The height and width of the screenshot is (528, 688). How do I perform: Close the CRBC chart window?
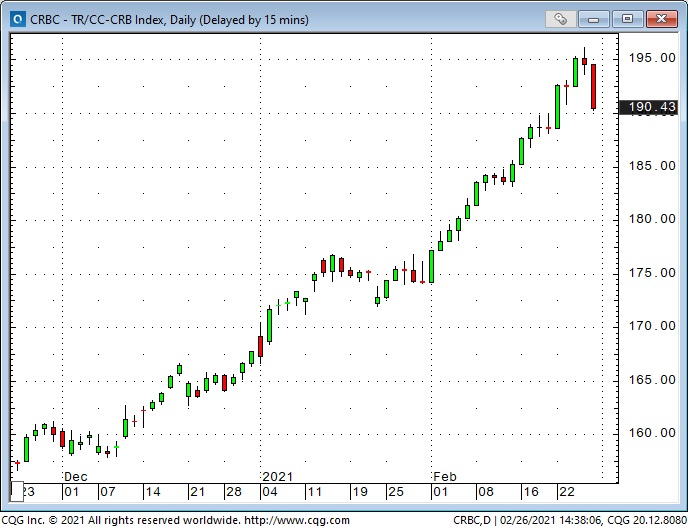[x=661, y=19]
